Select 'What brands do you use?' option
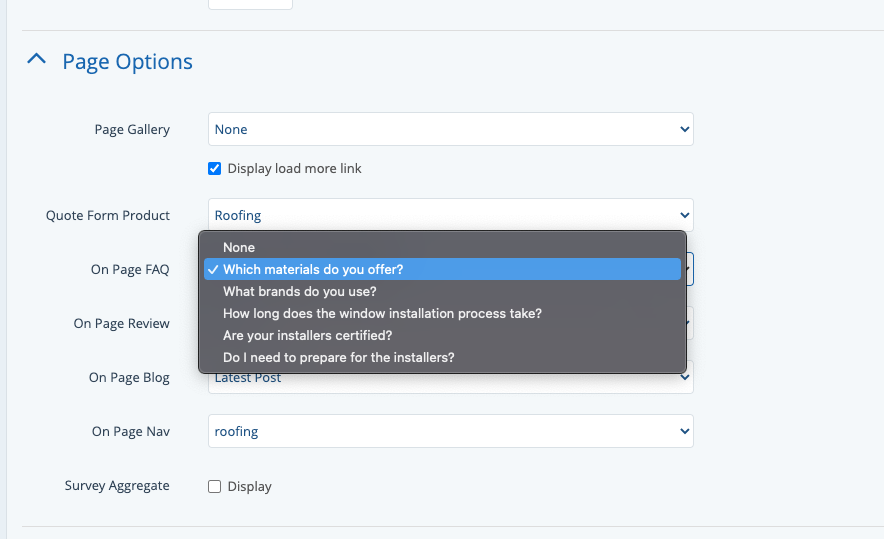This screenshot has width=884, height=539. tap(299, 291)
